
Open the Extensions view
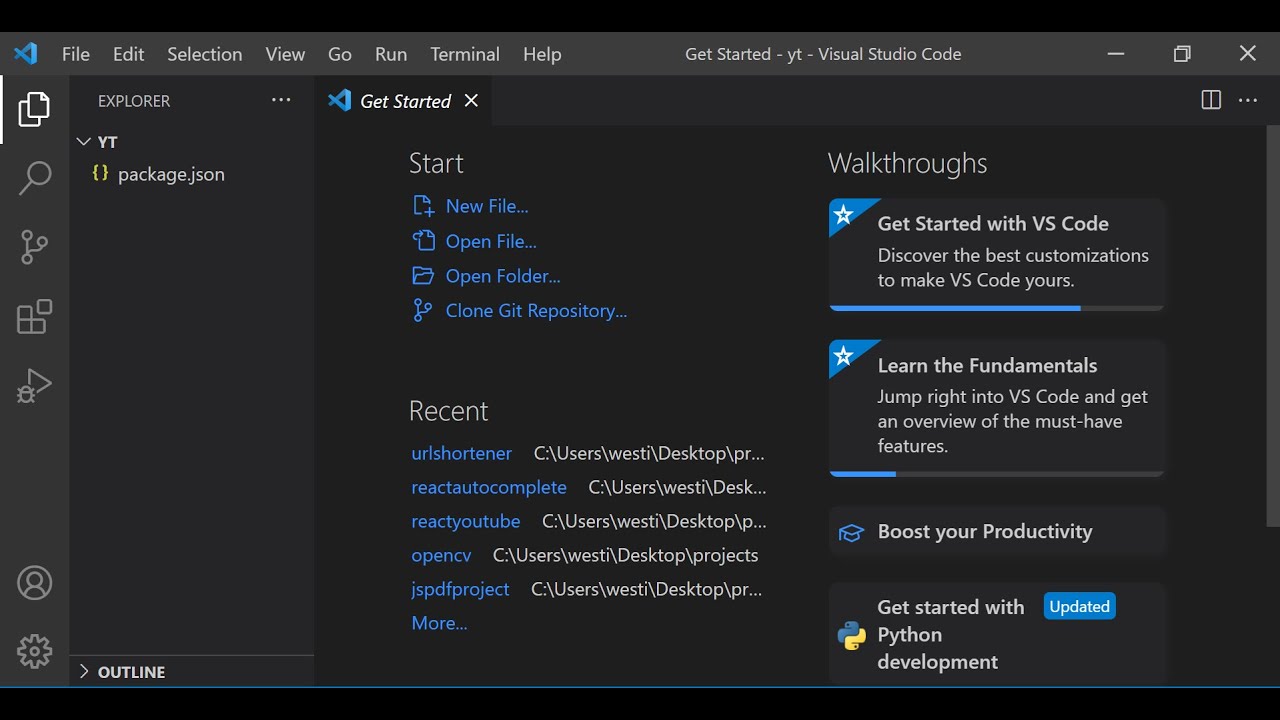tap(34, 317)
